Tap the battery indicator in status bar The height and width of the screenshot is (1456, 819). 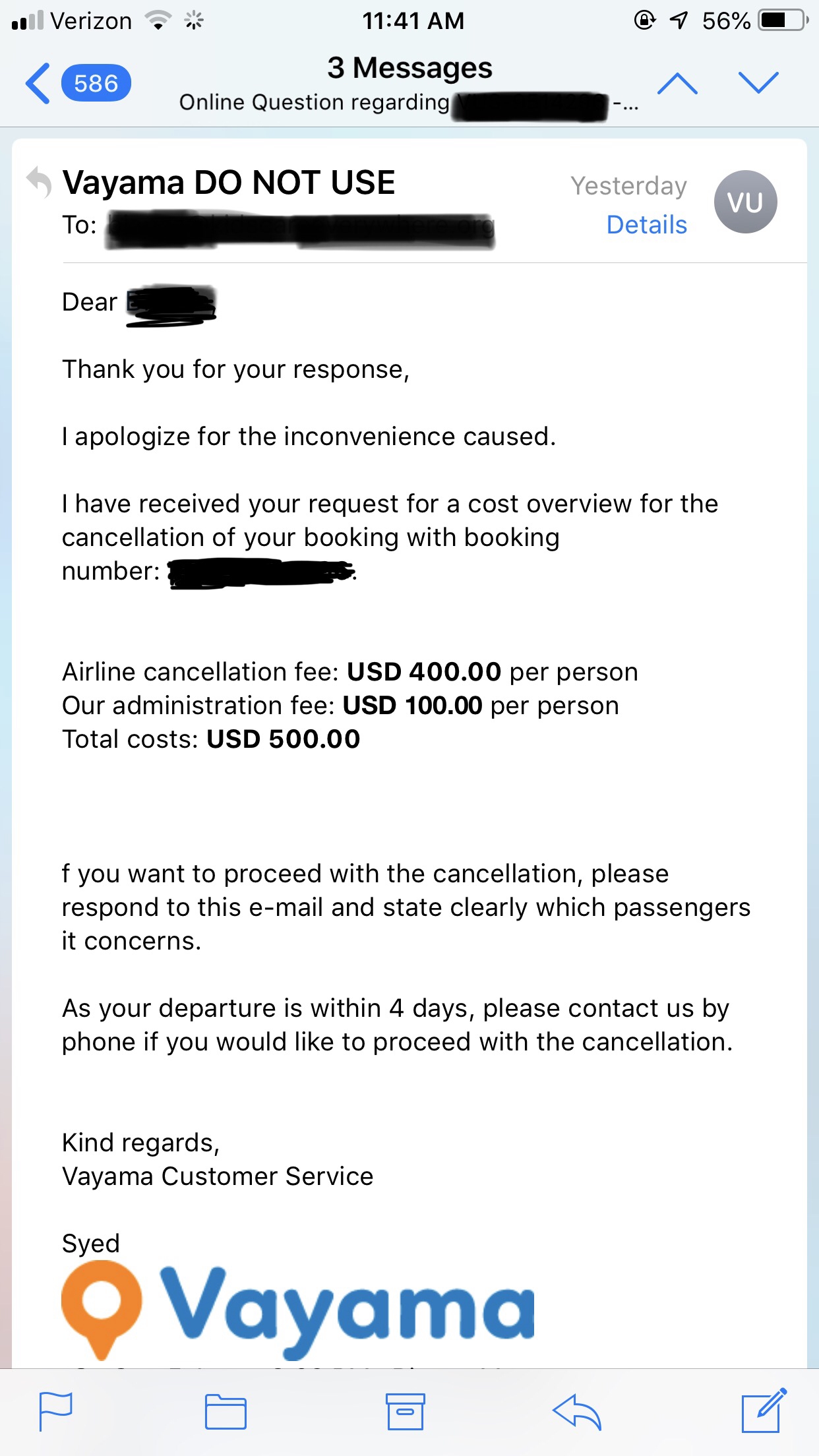pos(783,20)
